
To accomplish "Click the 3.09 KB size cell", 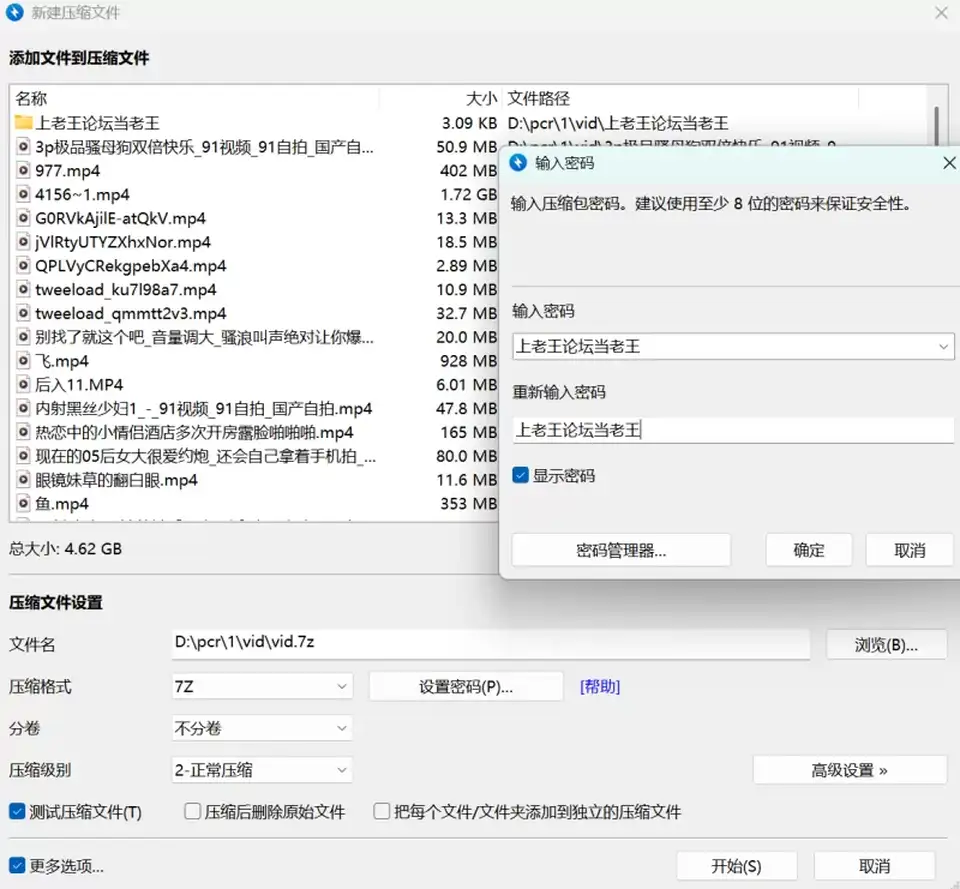I will point(469,122).
